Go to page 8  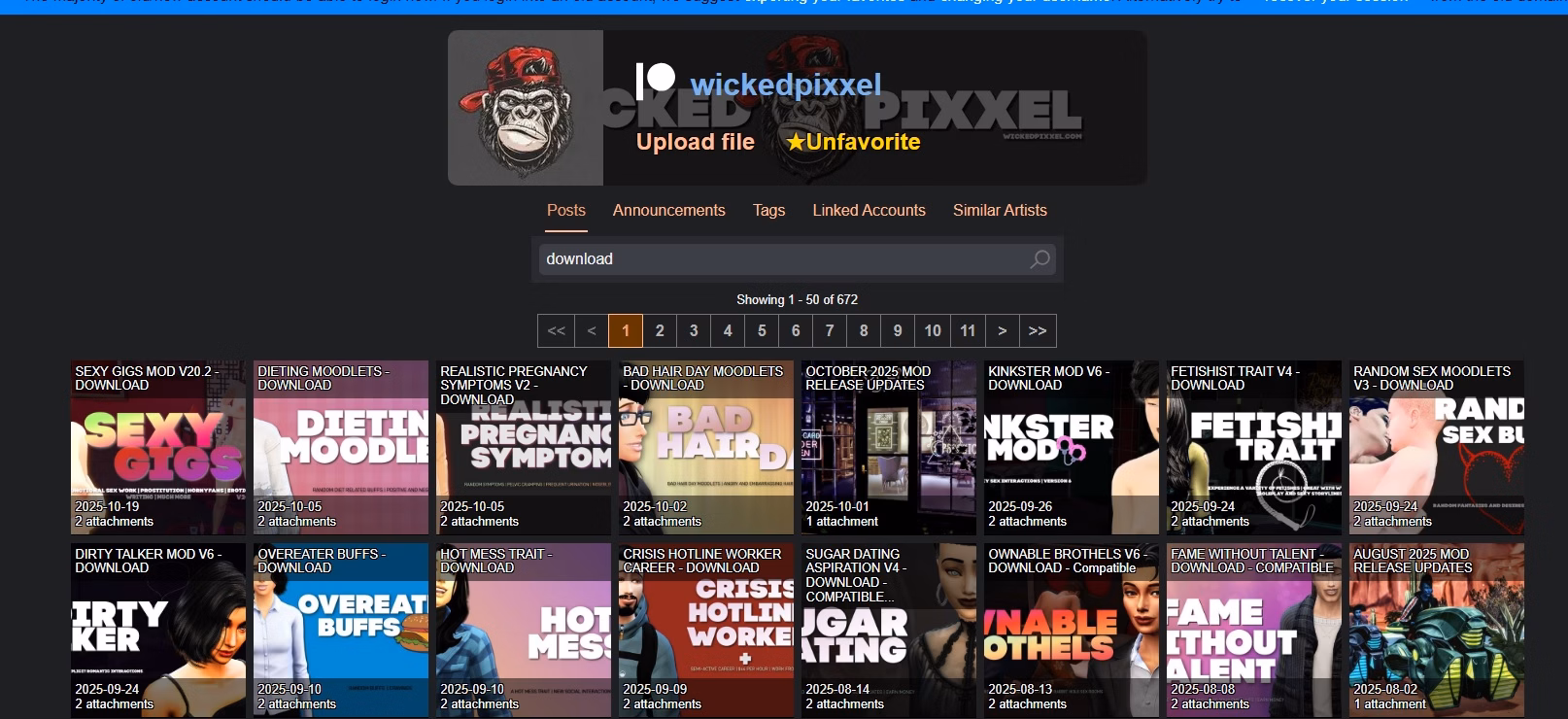point(864,330)
